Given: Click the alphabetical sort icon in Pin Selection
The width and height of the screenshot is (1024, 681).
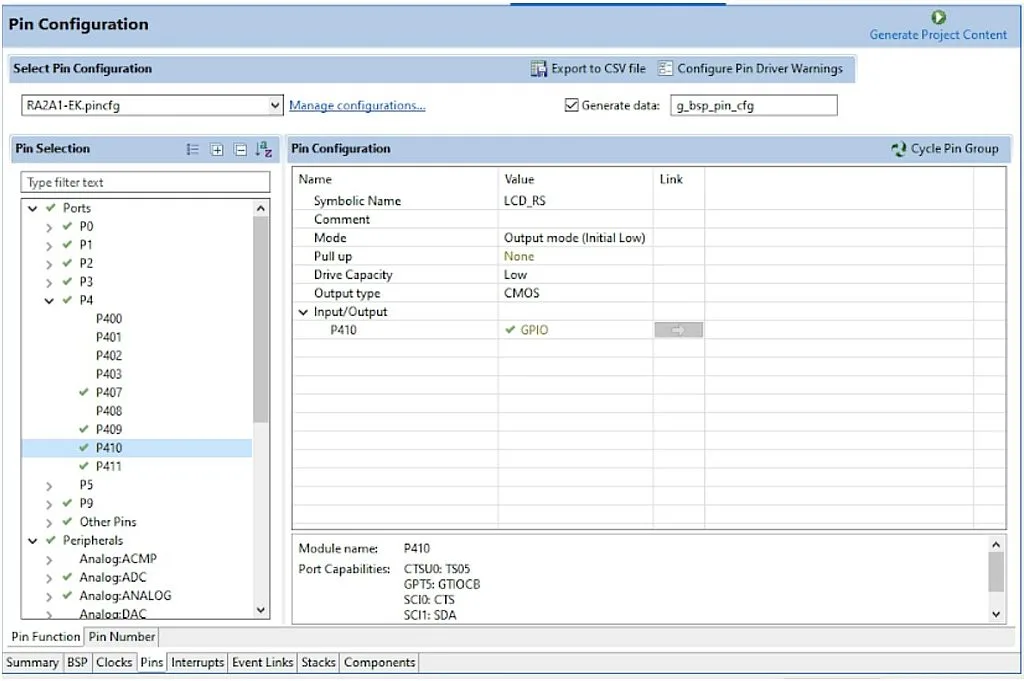Looking at the screenshot, I should pyautogui.click(x=264, y=149).
